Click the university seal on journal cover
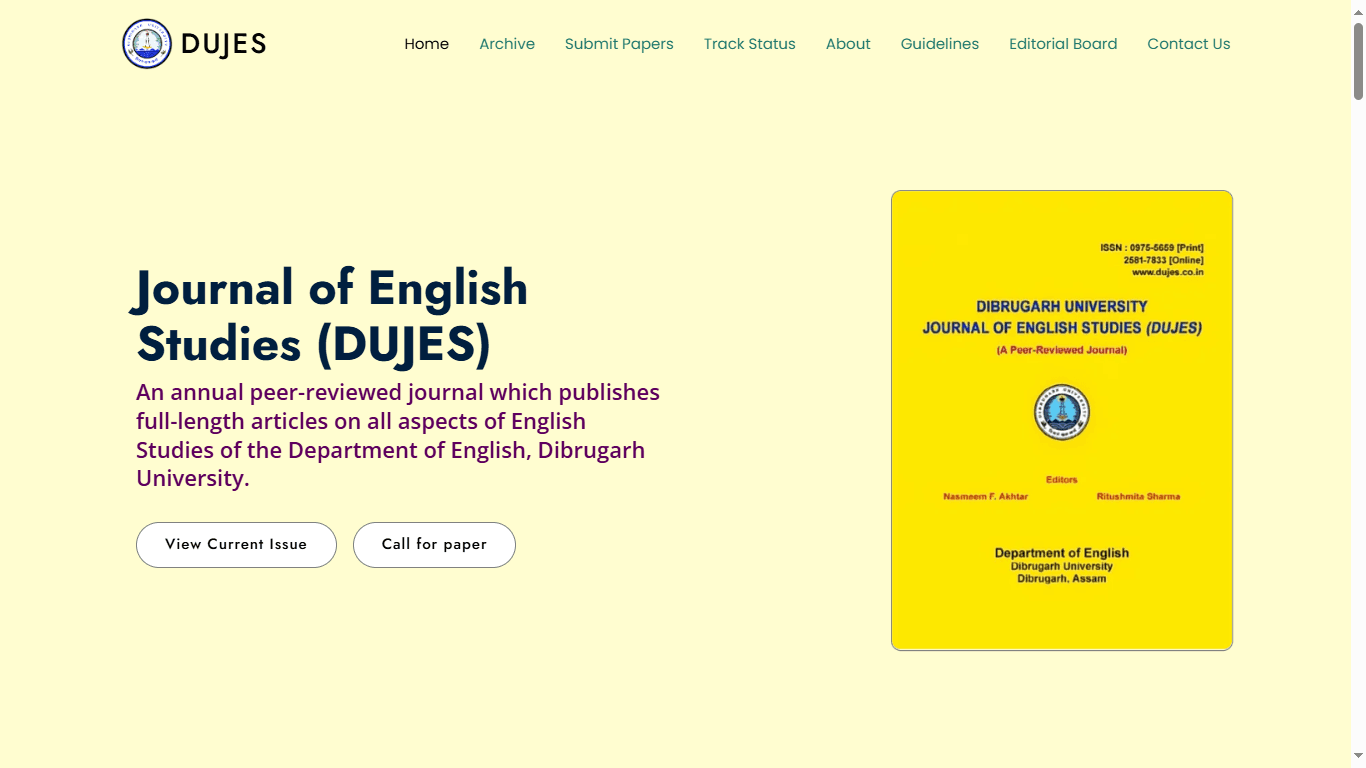Image resolution: width=1366 pixels, height=768 pixels. tap(1061, 413)
